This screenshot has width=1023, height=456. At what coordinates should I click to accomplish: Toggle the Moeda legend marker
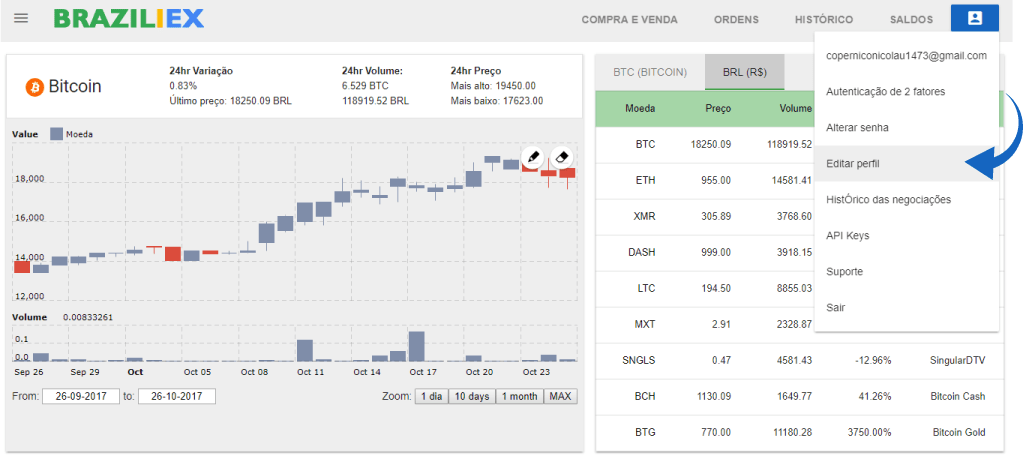56,133
